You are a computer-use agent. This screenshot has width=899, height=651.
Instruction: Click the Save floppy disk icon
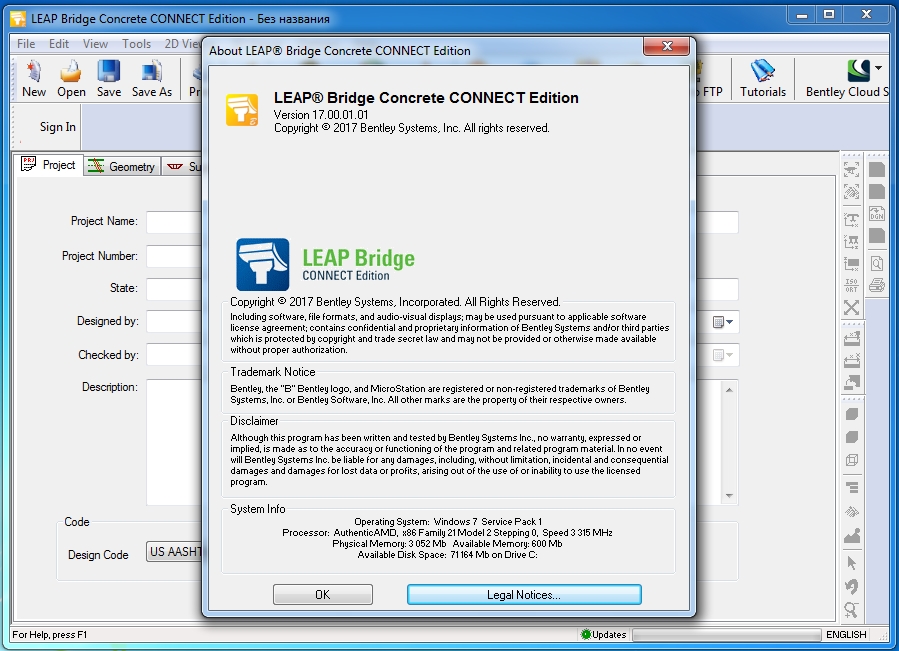click(x=109, y=71)
